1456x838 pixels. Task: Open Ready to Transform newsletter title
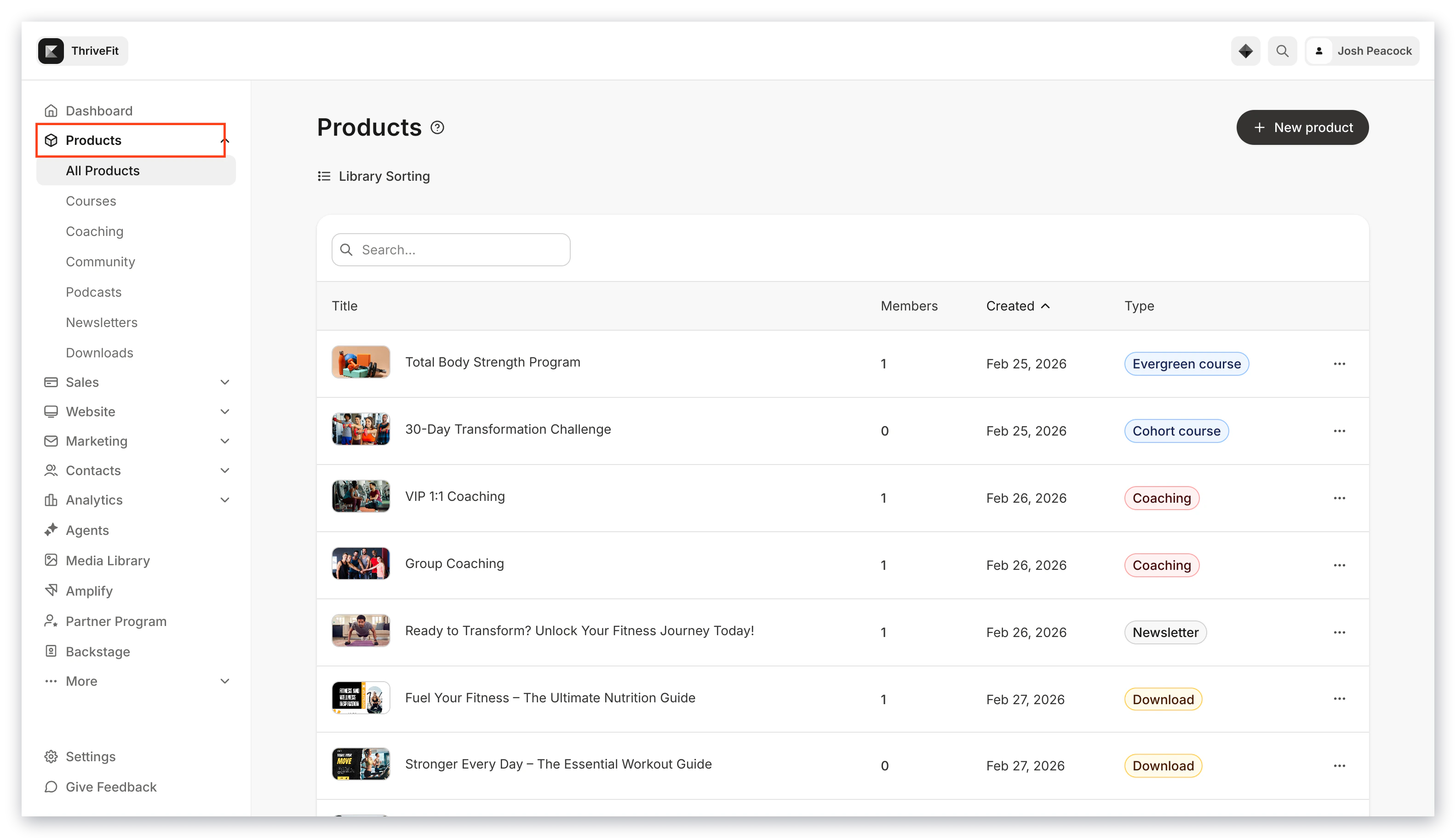pos(579,631)
